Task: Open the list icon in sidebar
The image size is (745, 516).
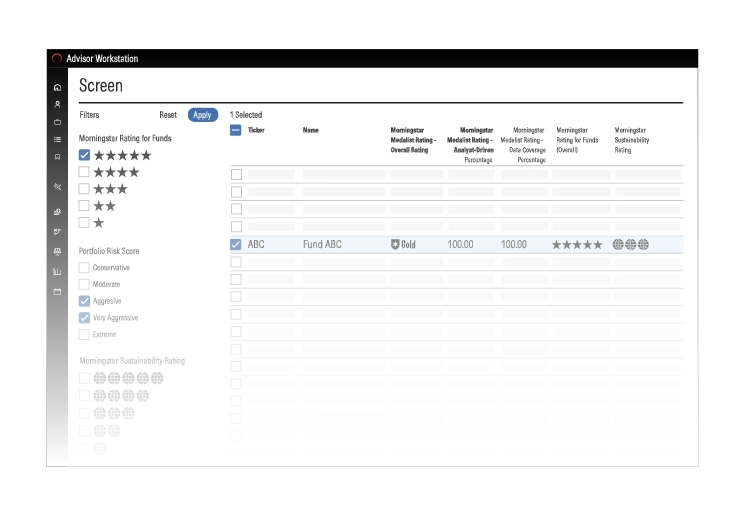Action: [57, 139]
